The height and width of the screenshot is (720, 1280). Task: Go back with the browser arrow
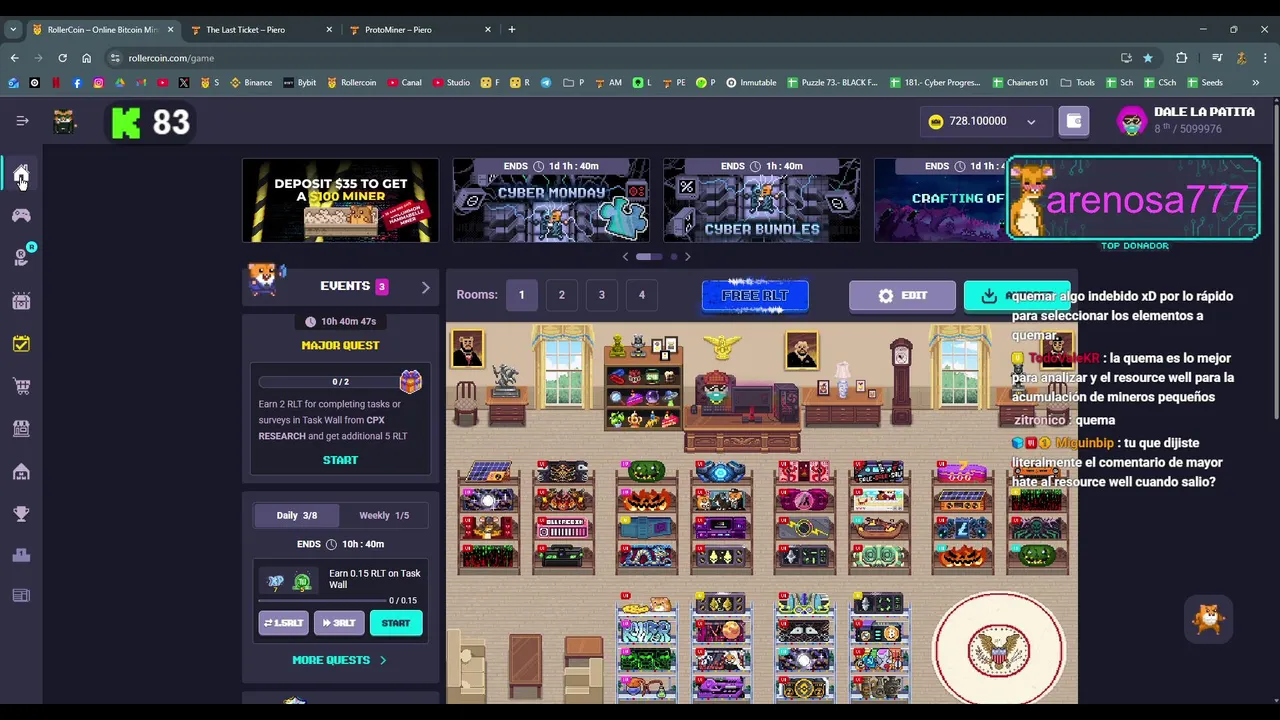pos(14,58)
